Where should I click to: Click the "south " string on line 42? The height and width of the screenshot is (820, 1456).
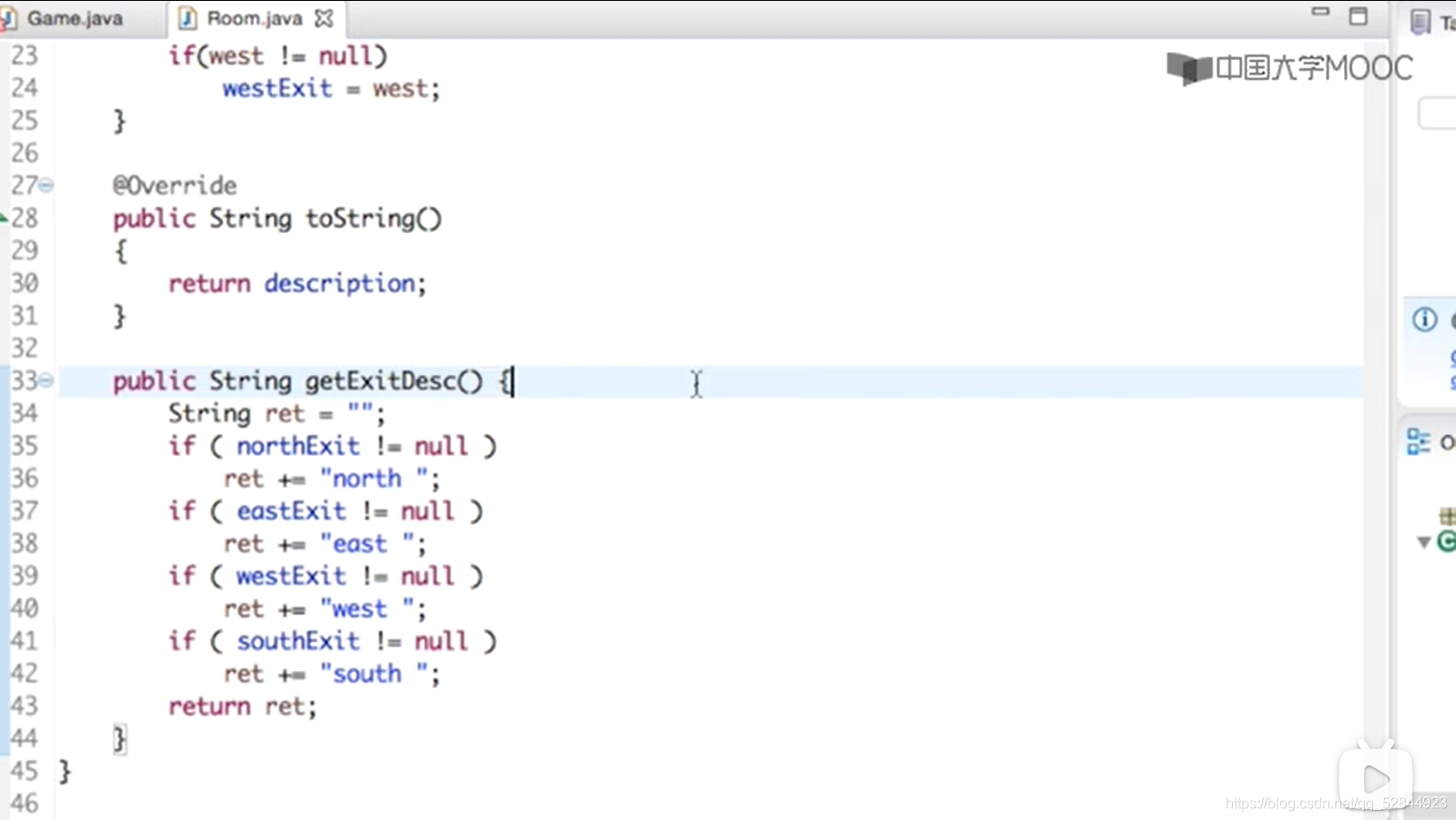tap(374, 674)
